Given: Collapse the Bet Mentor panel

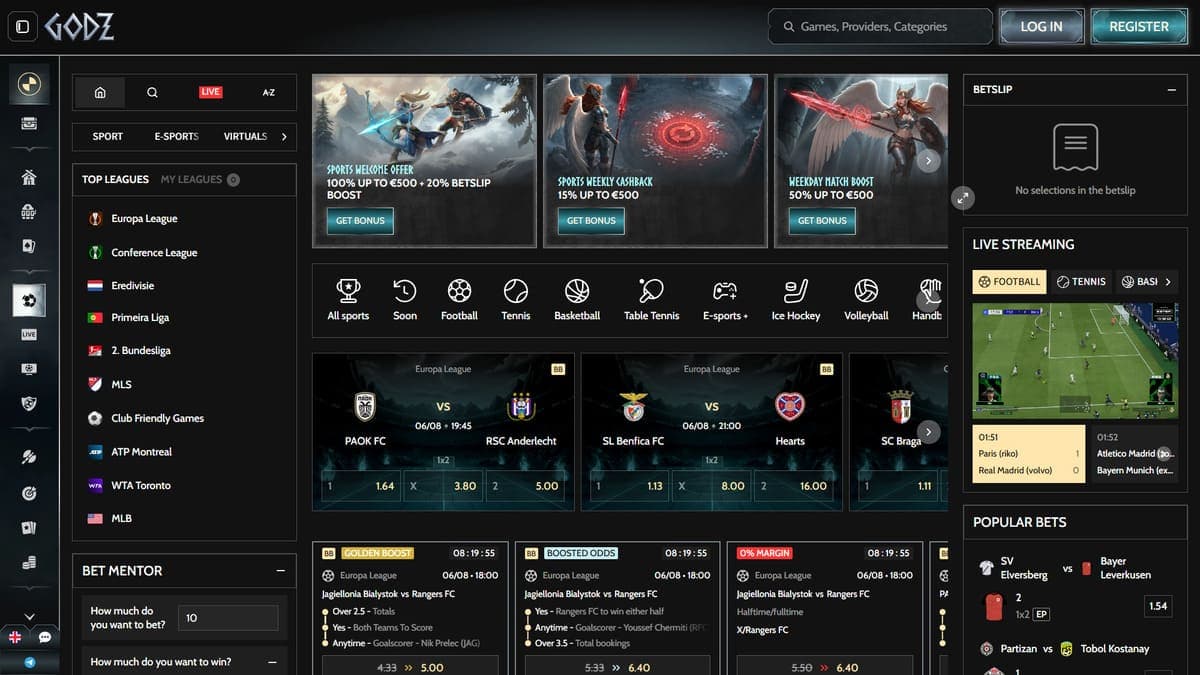Looking at the screenshot, I should click(280, 571).
